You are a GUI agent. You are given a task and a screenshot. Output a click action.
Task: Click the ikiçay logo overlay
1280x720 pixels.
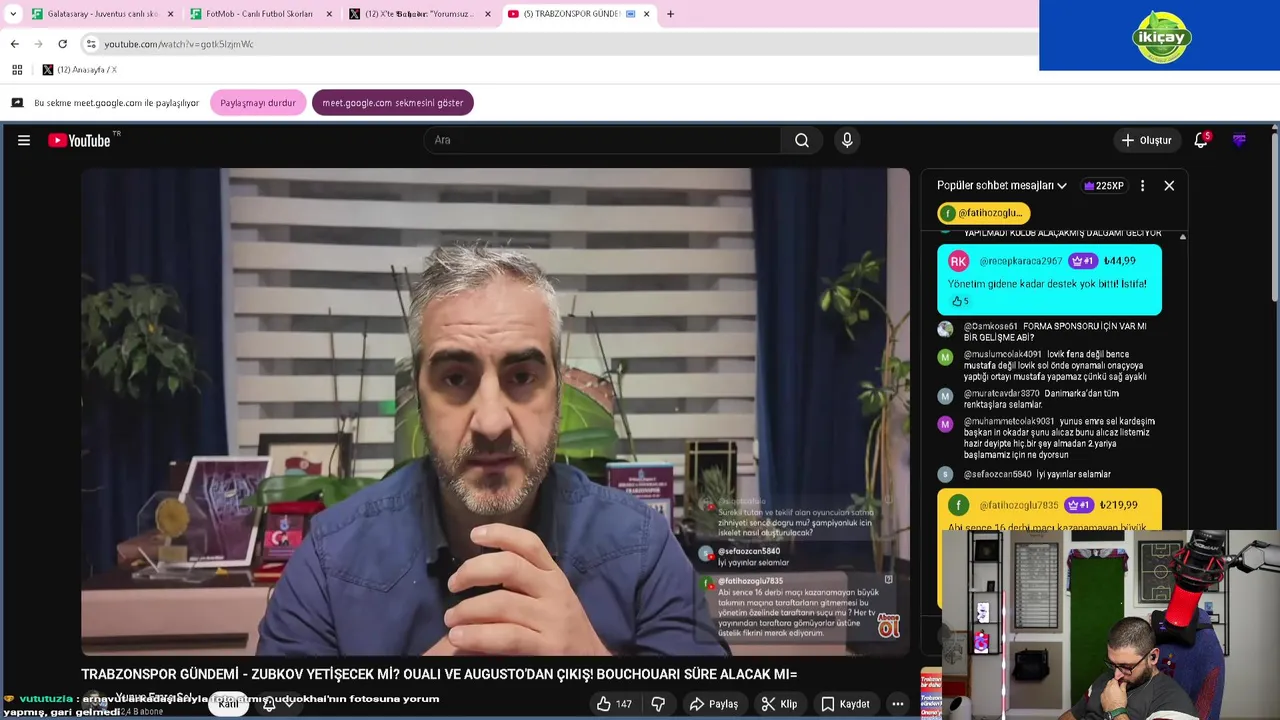(1160, 36)
